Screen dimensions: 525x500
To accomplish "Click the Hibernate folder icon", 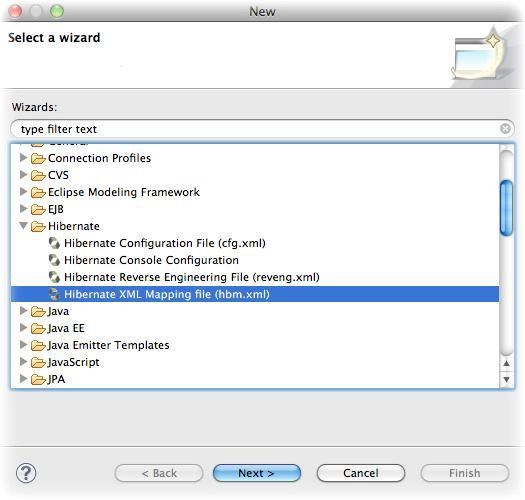I will [38, 226].
